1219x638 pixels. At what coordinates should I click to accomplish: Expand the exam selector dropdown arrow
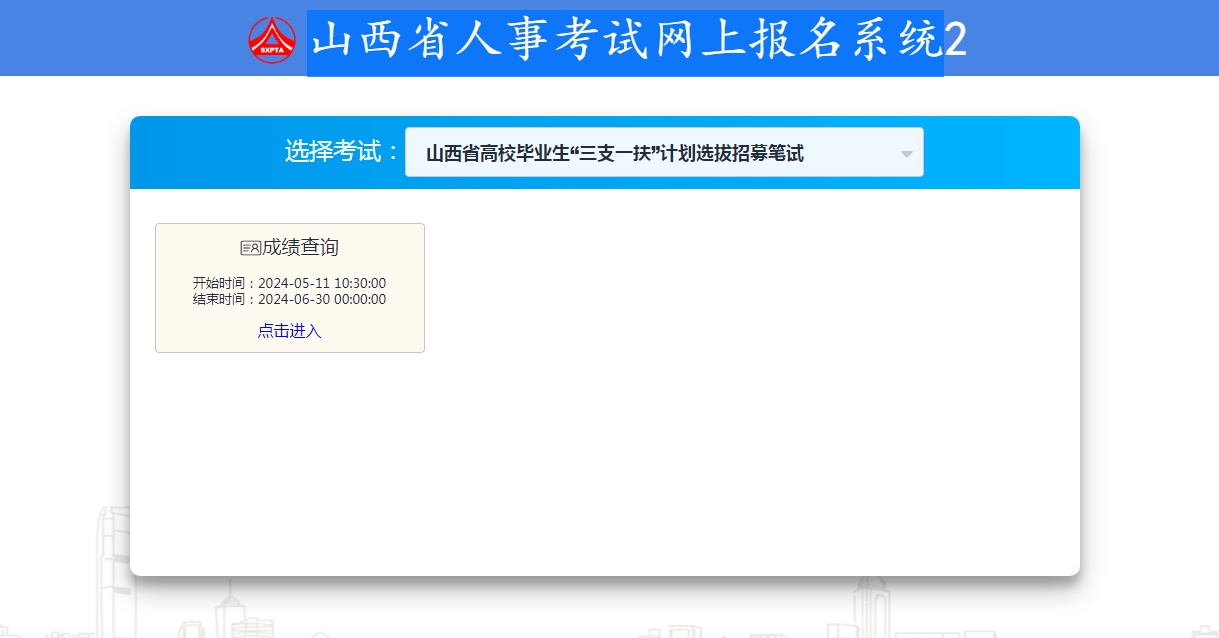[x=906, y=154]
